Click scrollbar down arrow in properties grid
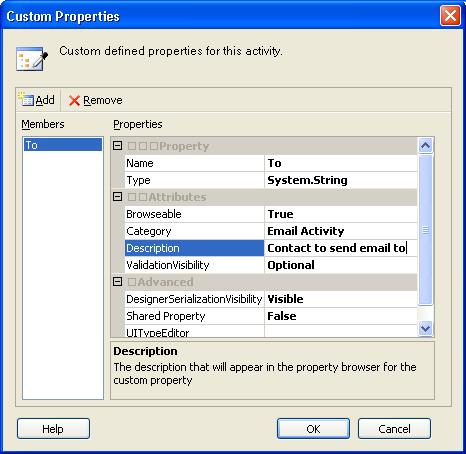 425,329
